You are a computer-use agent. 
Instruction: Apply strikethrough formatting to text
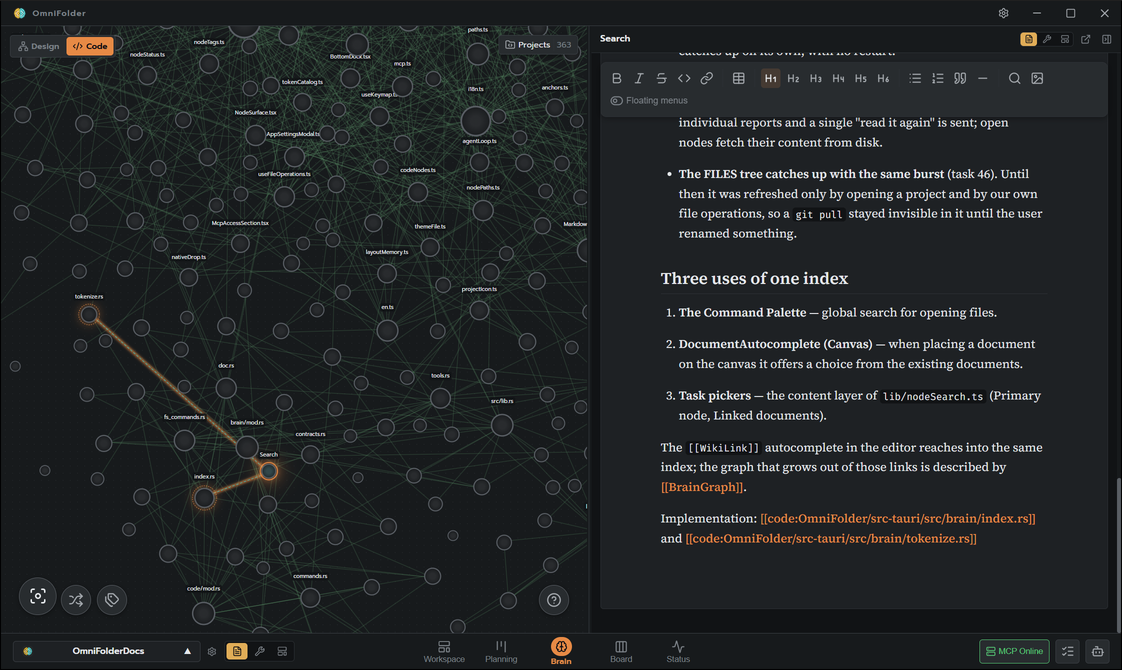click(661, 78)
